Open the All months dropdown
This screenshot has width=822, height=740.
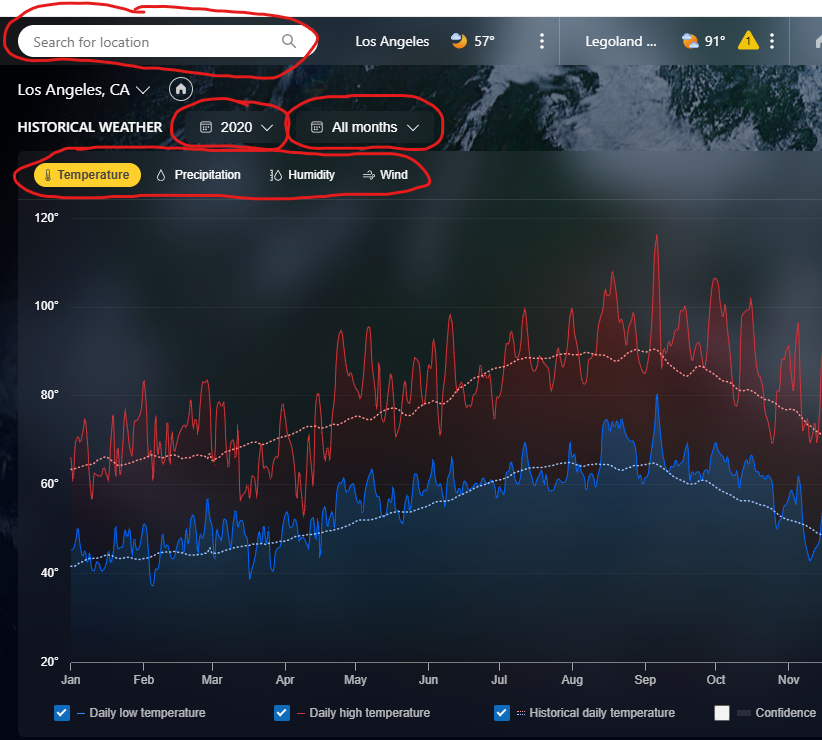pyautogui.click(x=365, y=127)
